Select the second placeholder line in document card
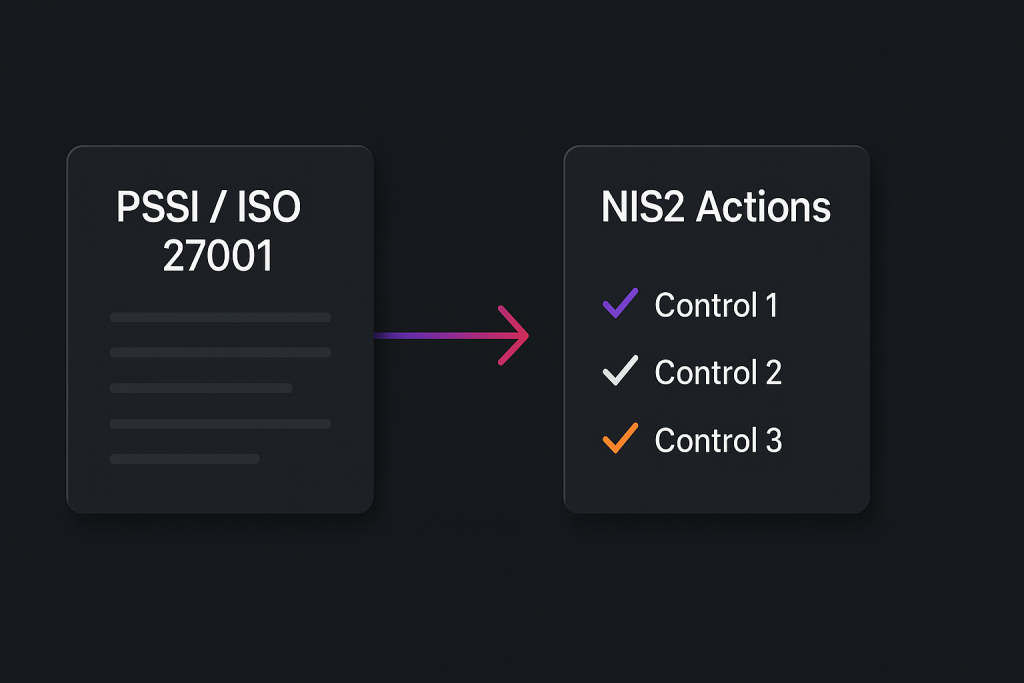 pos(220,352)
